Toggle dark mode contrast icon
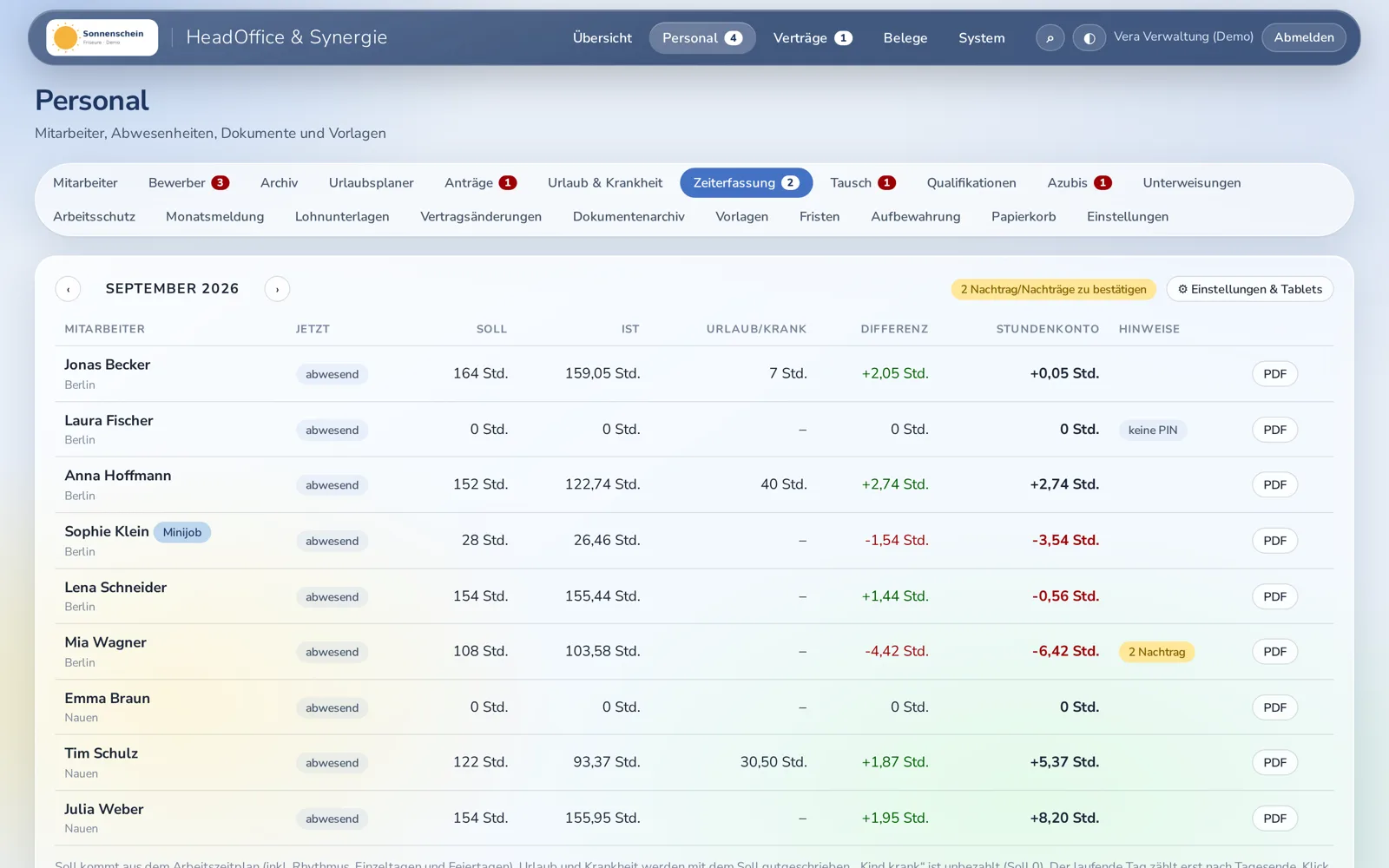This screenshot has height=868, width=1389. (x=1089, y=38)
